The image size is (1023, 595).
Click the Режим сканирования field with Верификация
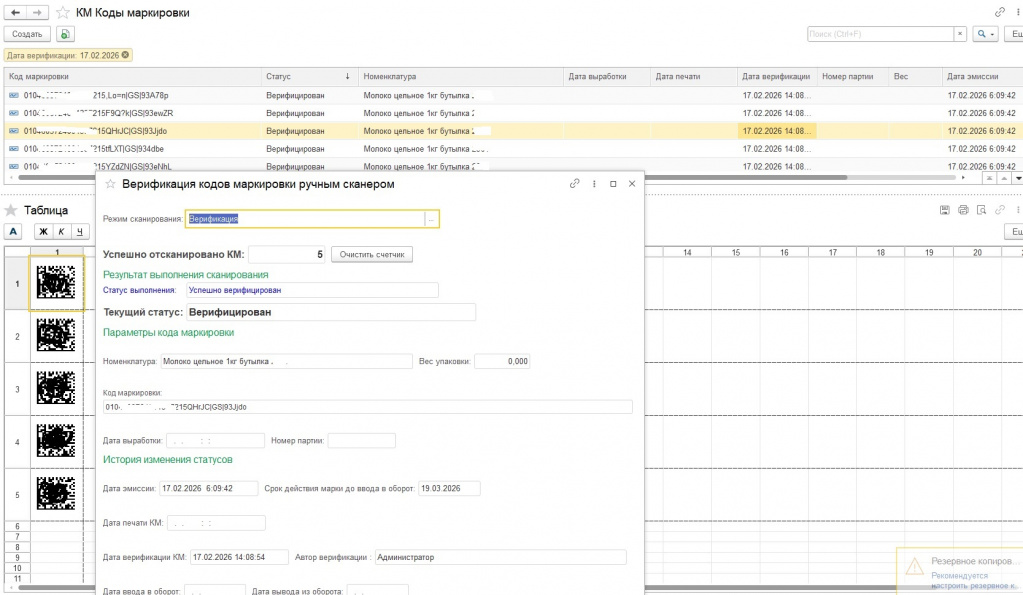point(305,219)
